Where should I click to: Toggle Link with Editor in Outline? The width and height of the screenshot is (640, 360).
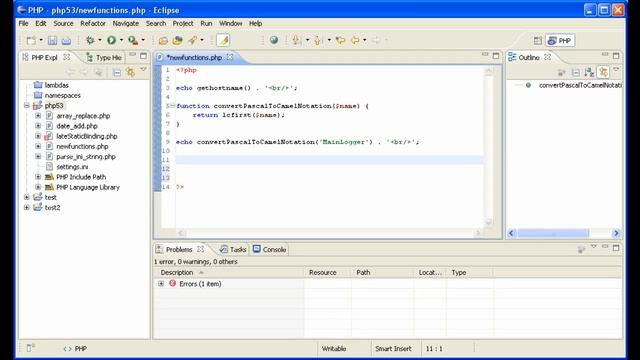[603, 72]
